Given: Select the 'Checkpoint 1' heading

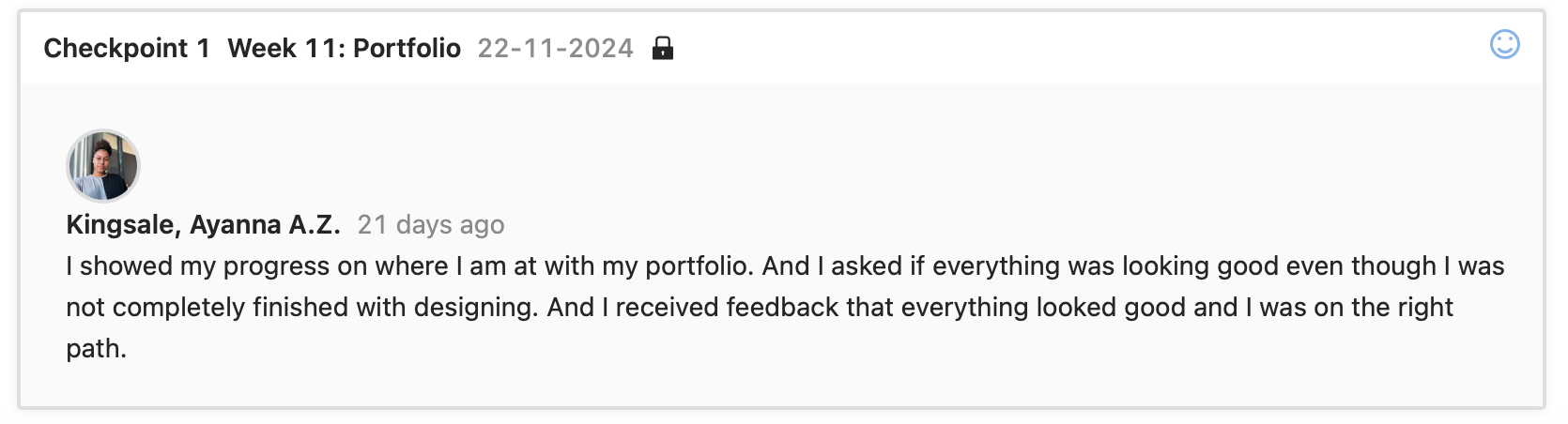Looking at the screenshot, I should (x=127, y=48).
